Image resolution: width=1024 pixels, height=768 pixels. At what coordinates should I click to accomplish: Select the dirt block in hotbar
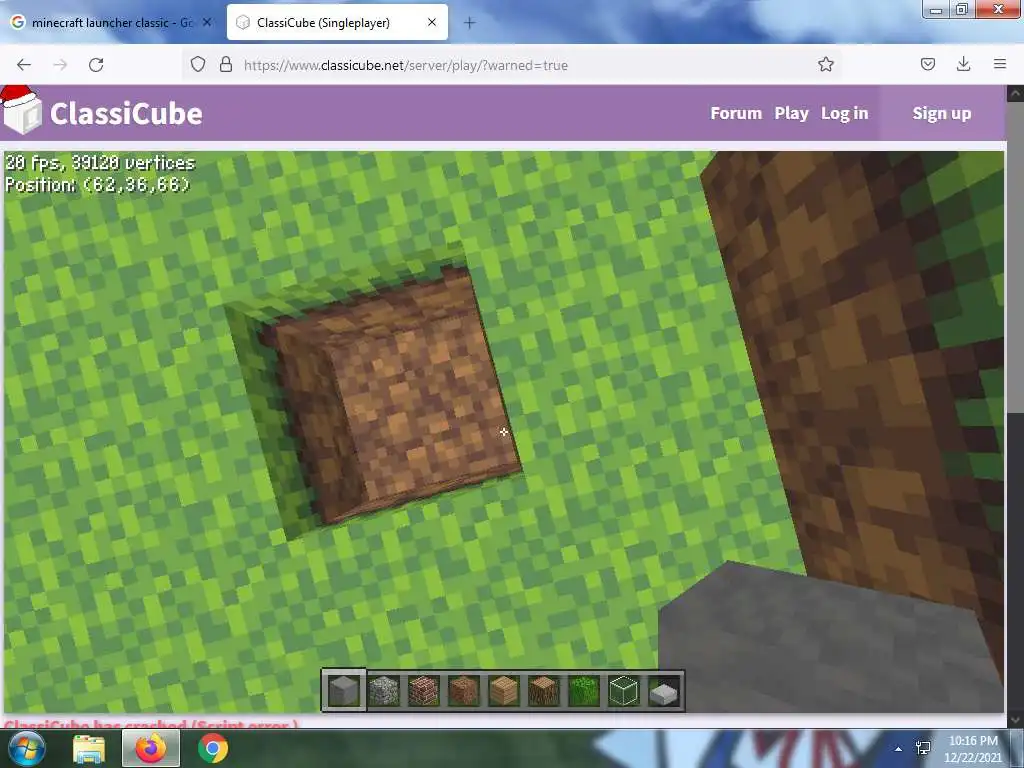pos(464,691)
